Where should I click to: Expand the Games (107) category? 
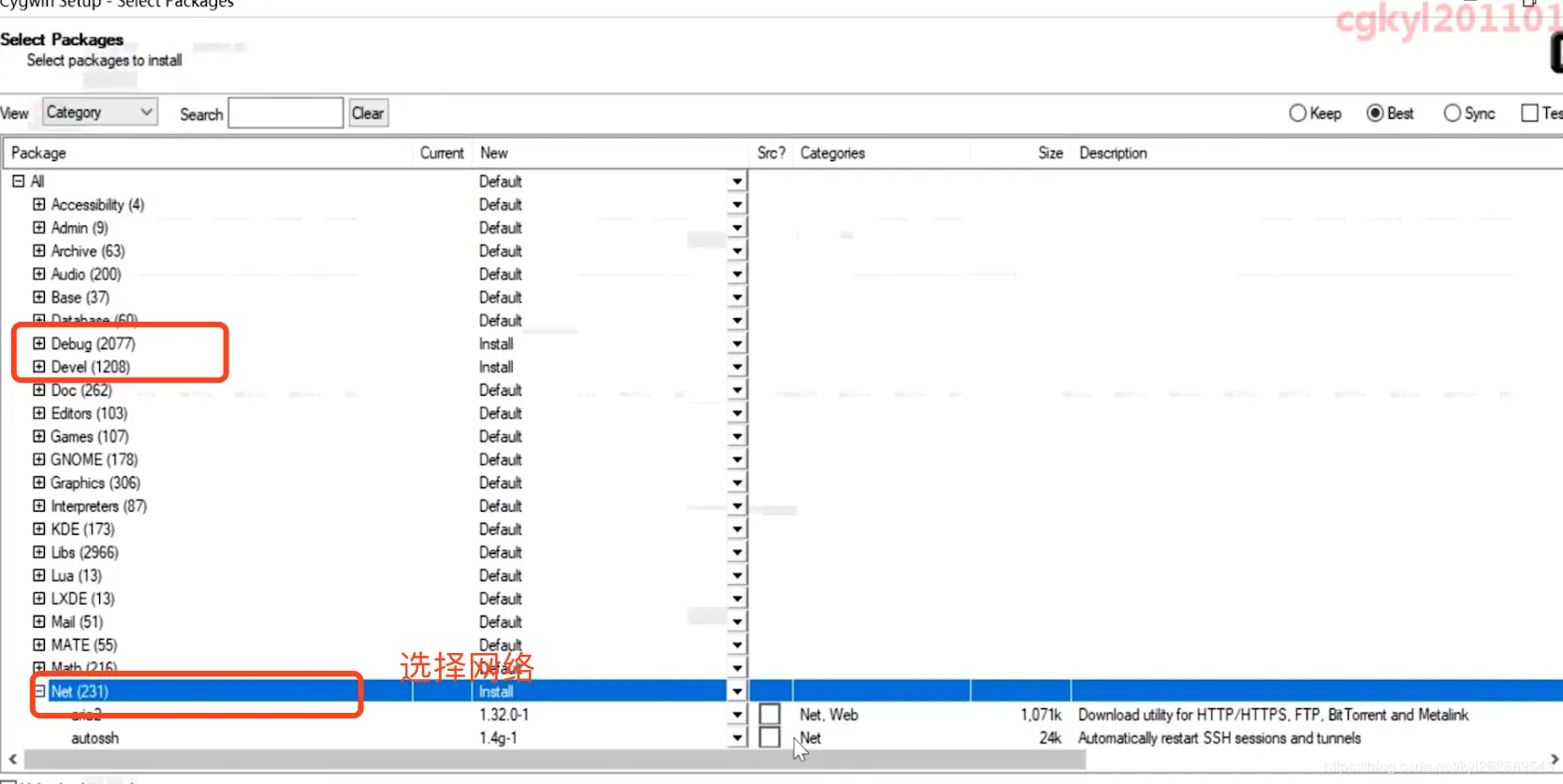[x=38, y=436]
